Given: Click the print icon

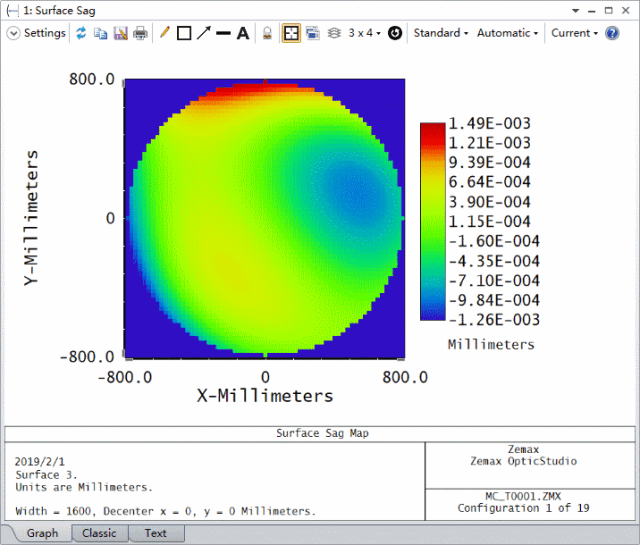Looking at the screenshot, I should pyautogui.click(x=140, y=33).
